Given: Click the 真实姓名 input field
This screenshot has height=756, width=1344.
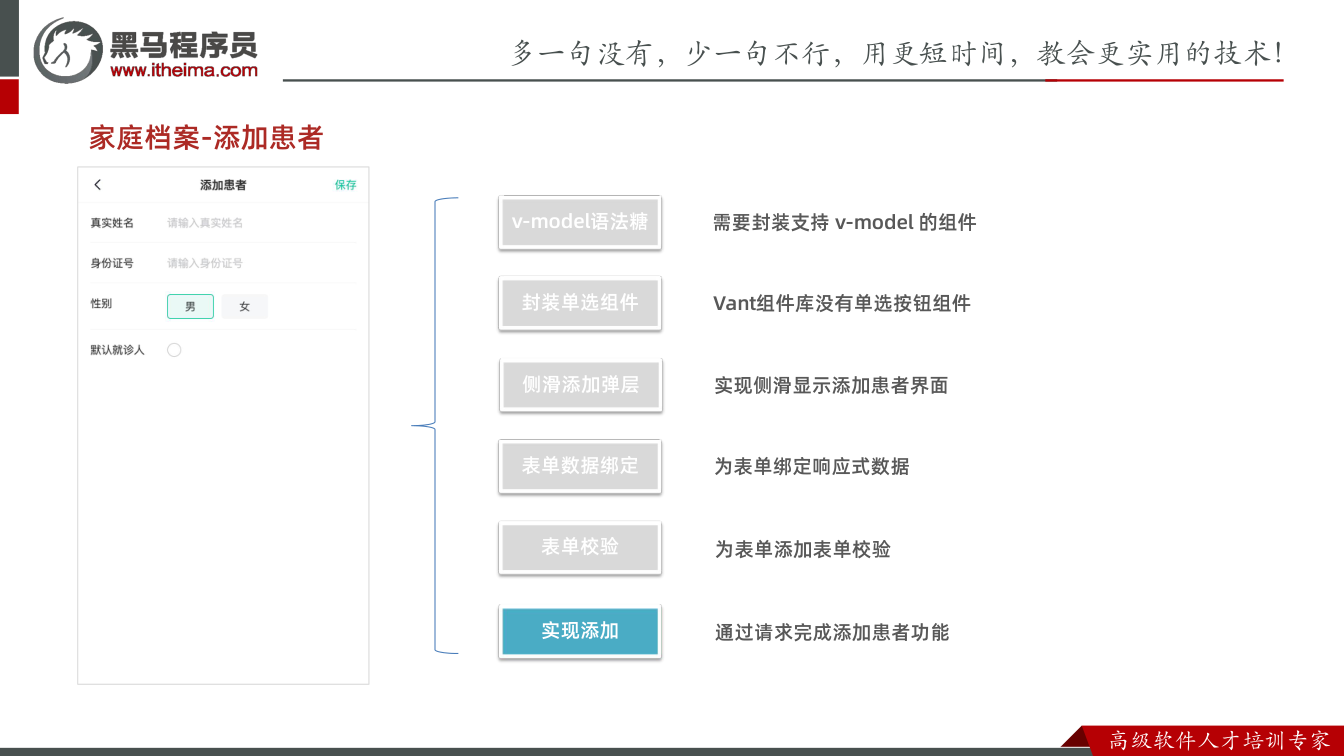Looking at the screenshot, I should pyautogui.click(x=260, y=223).
